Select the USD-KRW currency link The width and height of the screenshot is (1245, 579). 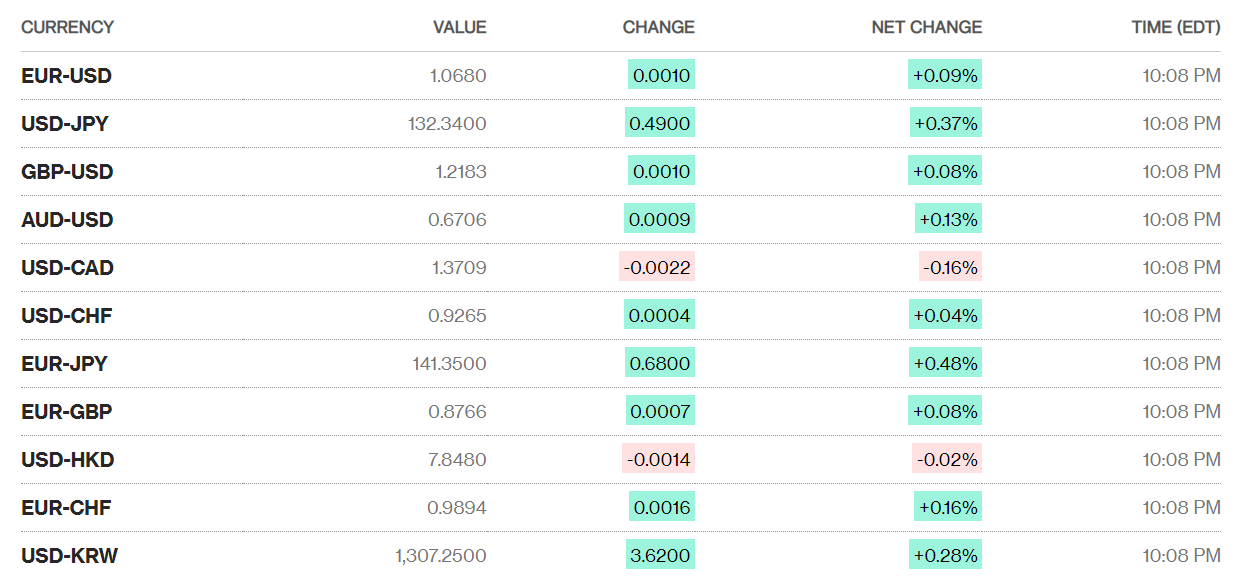69,556
